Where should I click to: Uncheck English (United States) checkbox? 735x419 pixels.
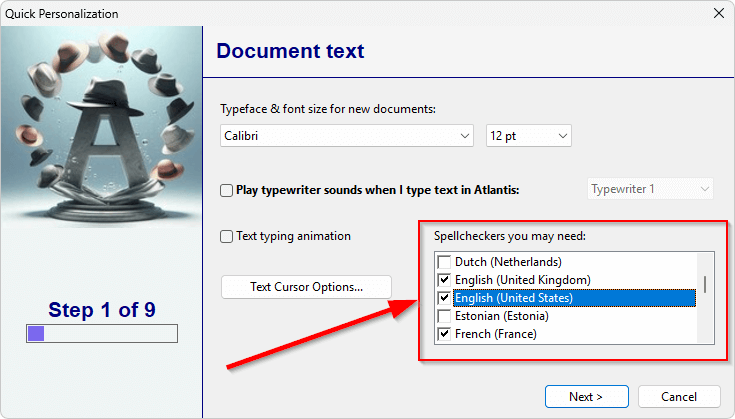pyautogui.click(x=444, y=298)
